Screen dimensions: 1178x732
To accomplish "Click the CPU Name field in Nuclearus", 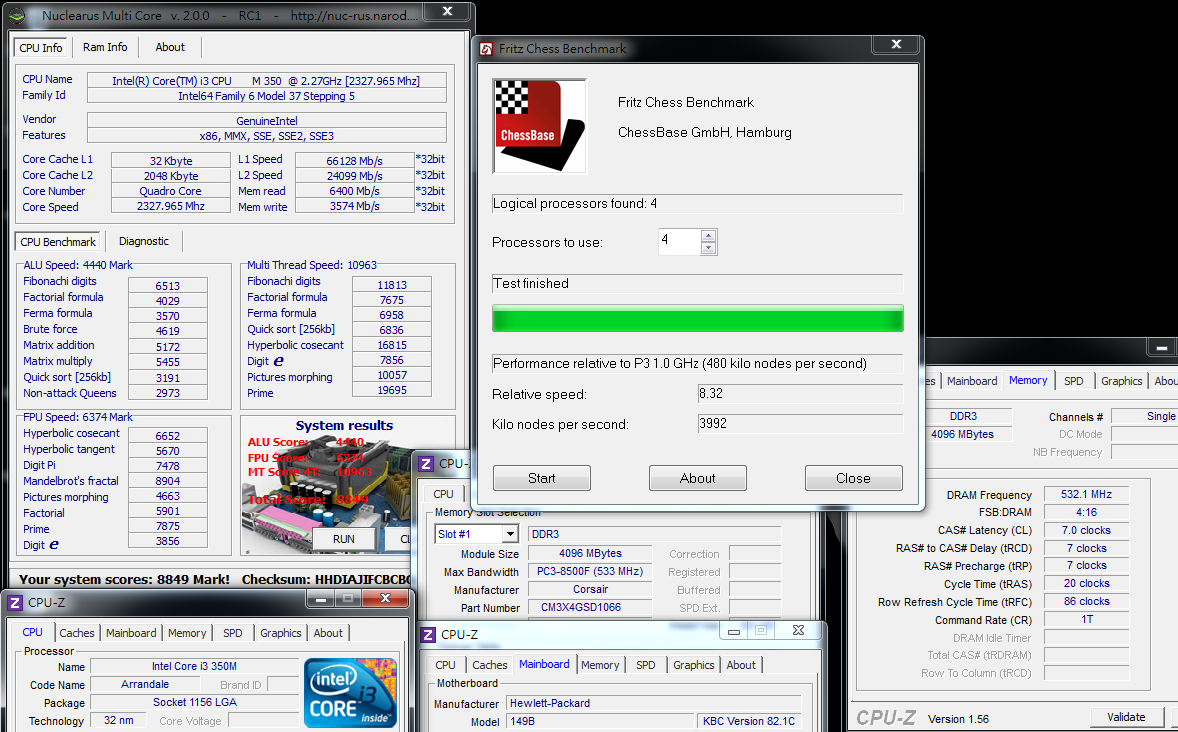I will coord(267,80).
